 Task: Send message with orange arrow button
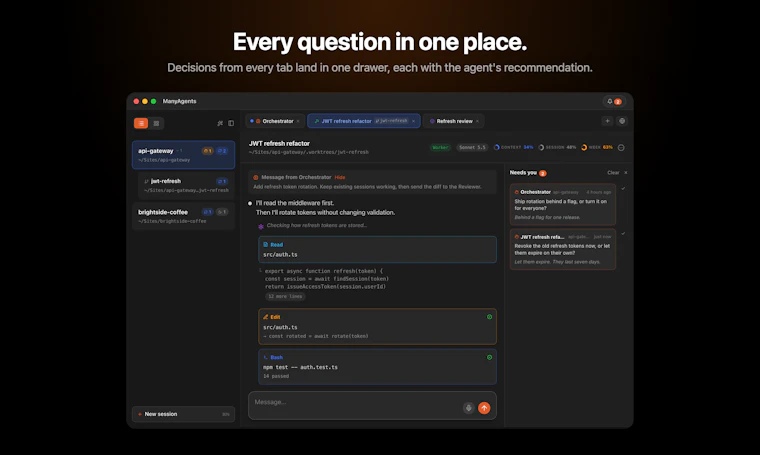click(484, 408)
